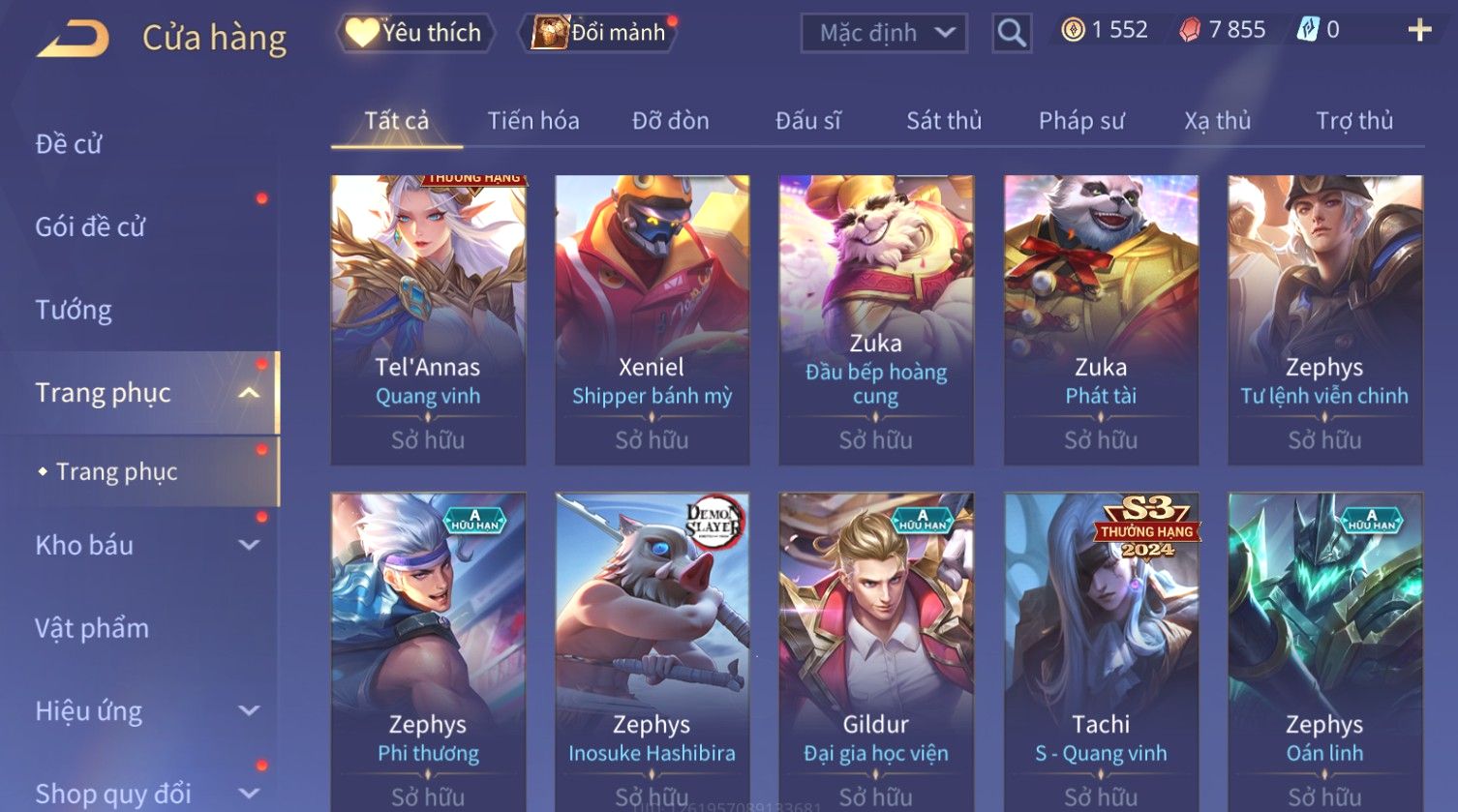1458x812 pixels.
Task: Click the gold coin balance icon
Action: pyautogui.click(x=1073, y=30)
